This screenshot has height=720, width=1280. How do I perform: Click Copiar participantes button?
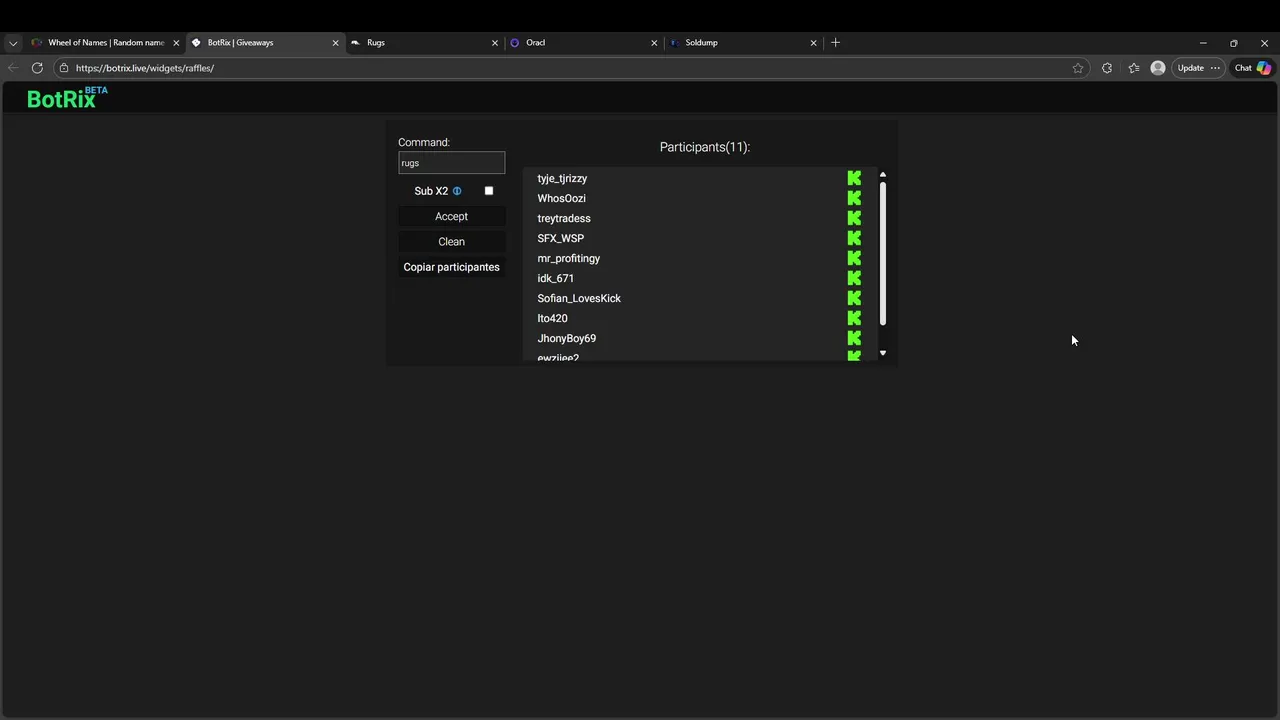(451, 267)
